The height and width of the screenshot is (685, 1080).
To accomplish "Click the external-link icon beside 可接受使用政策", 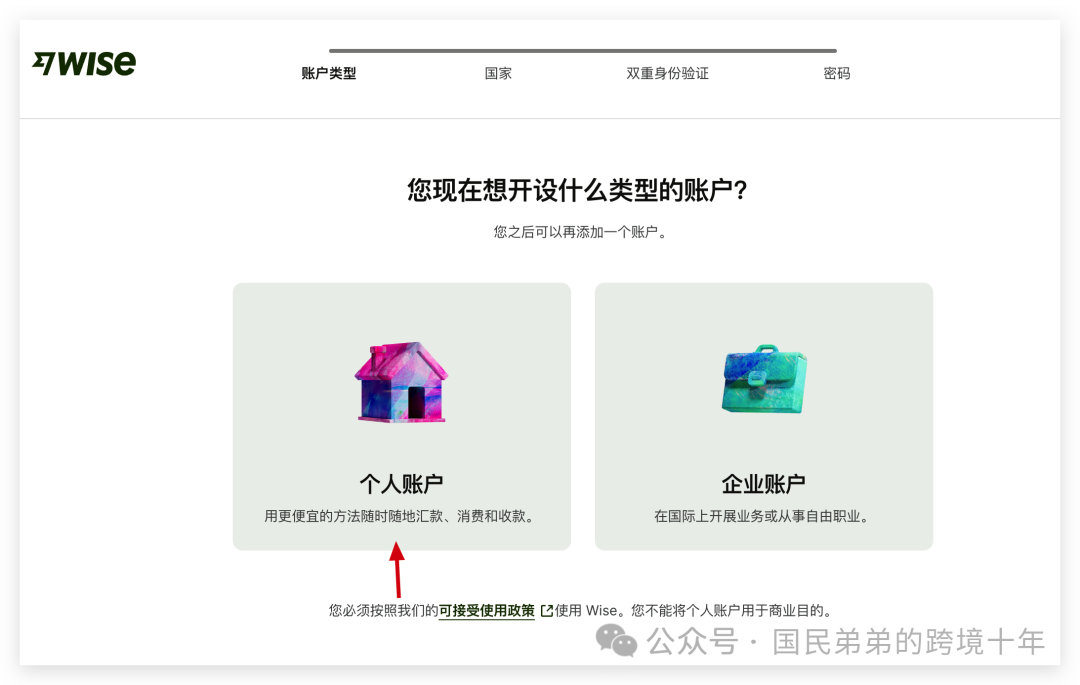I will pyautogui.click(x=546, y=609).
